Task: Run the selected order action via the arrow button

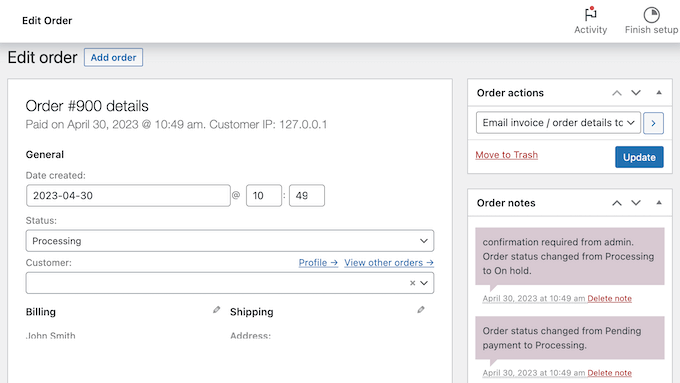Action: point(653,123)
